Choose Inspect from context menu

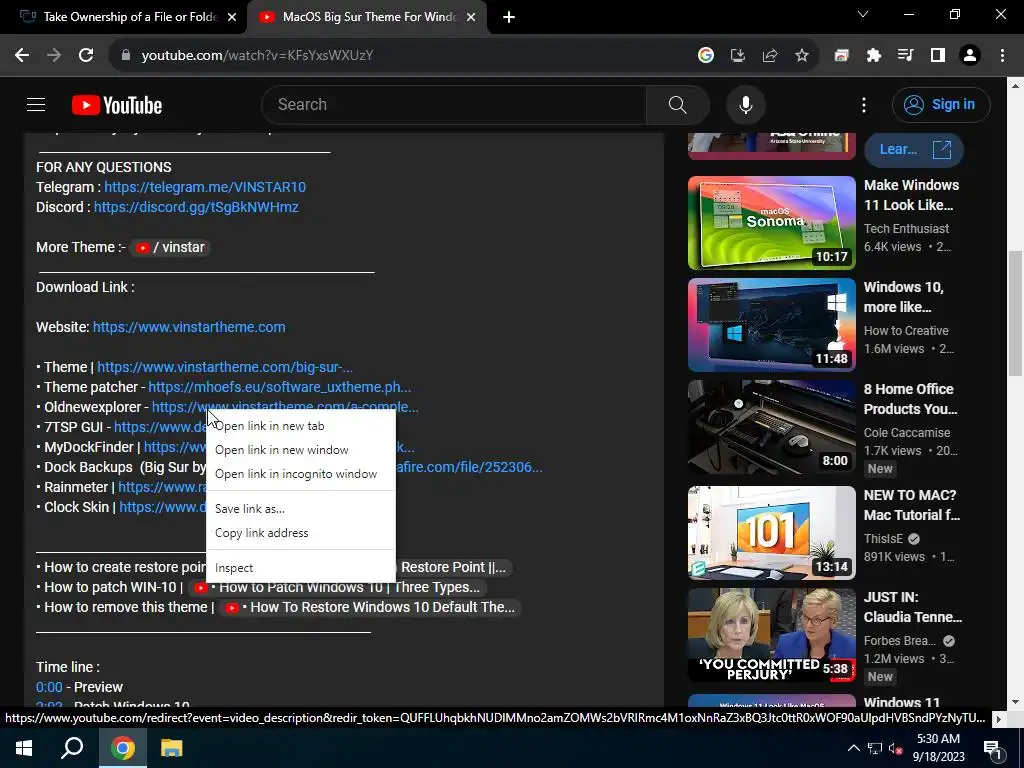coord(300,568)
